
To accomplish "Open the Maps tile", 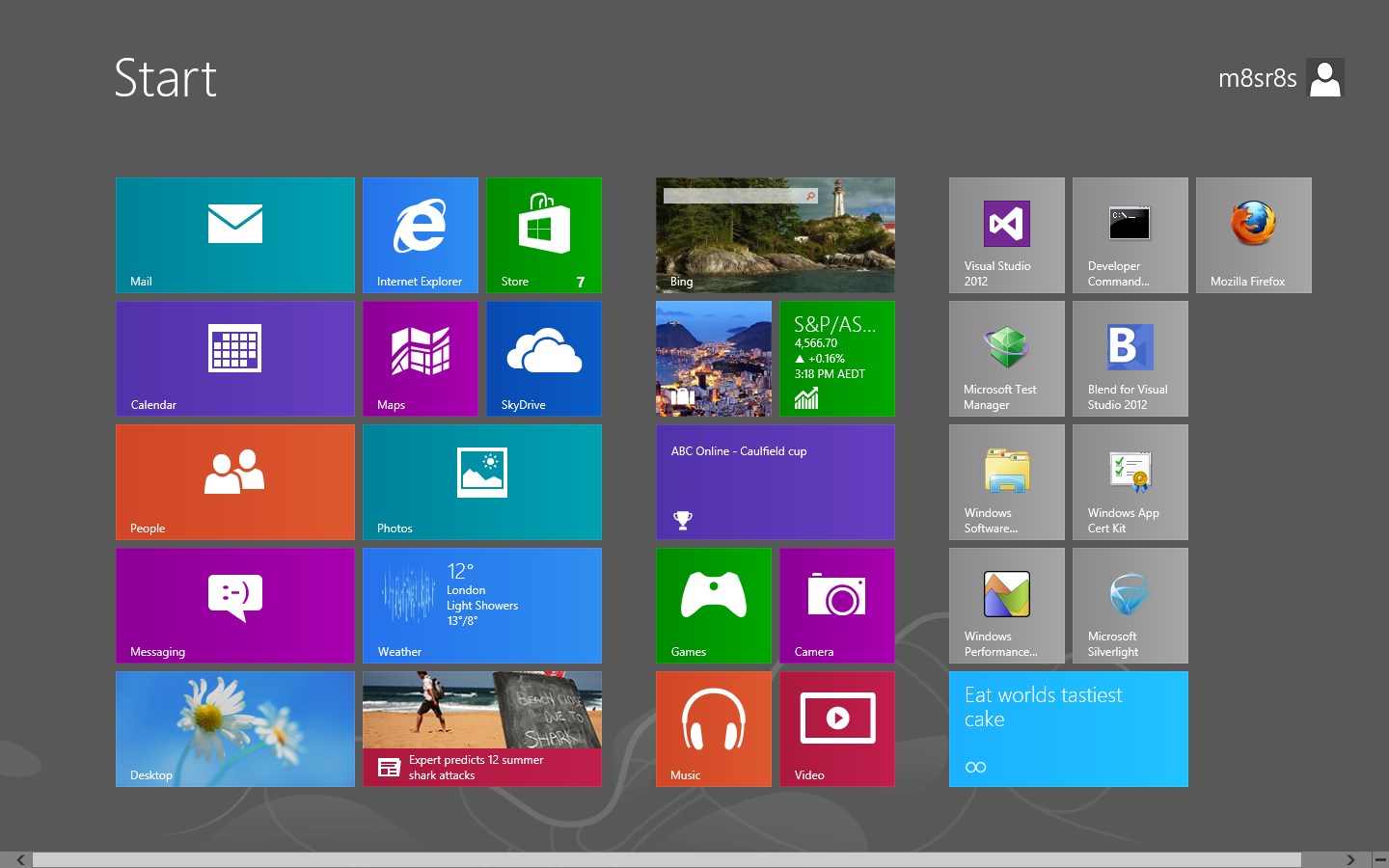I will (421, 359).
